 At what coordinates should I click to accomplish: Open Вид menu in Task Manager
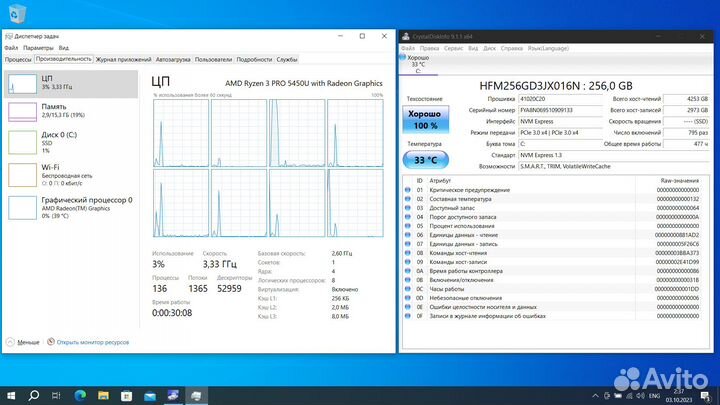tap(63, 48)
